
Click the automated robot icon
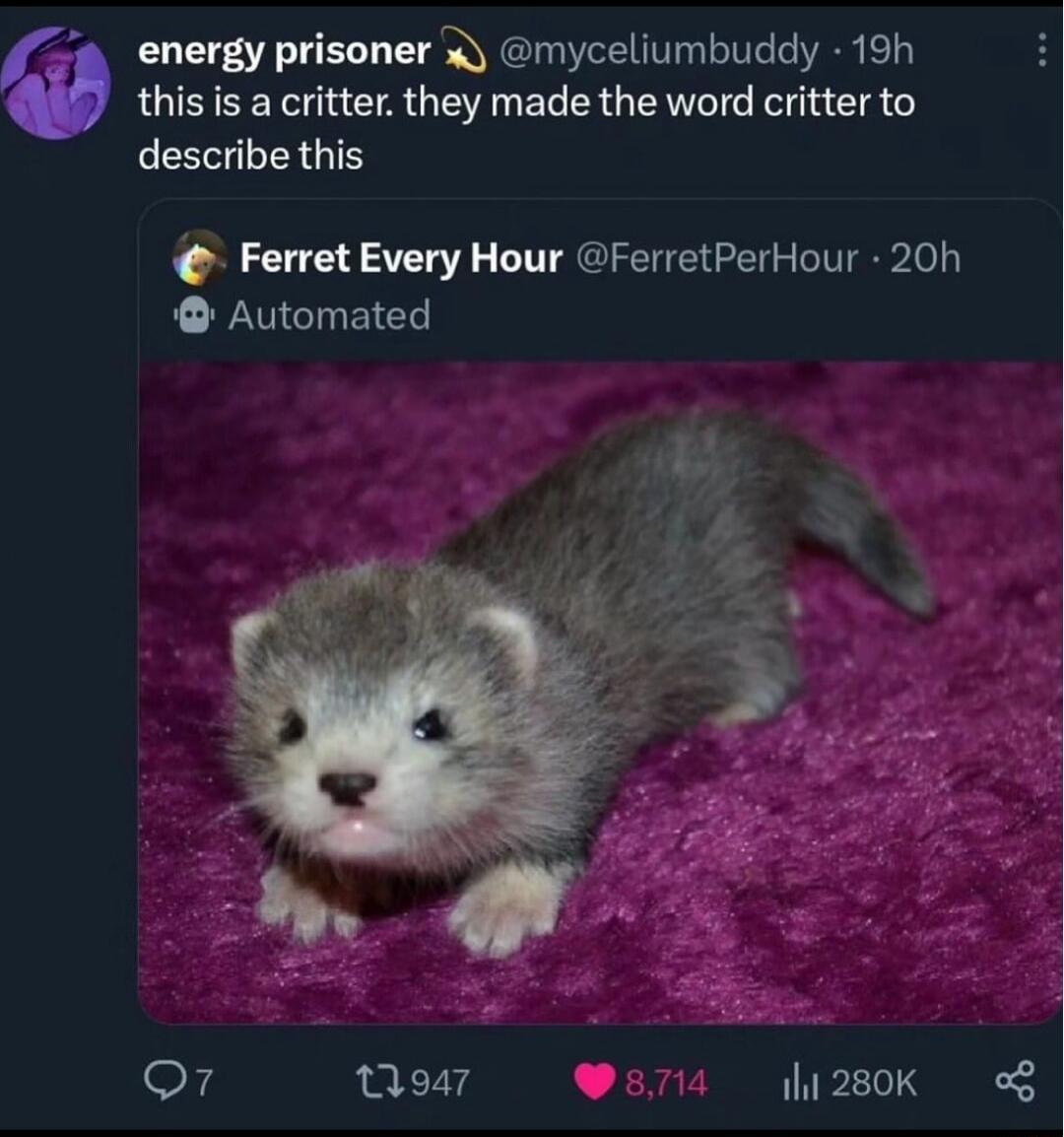click(x=196, y=316)
